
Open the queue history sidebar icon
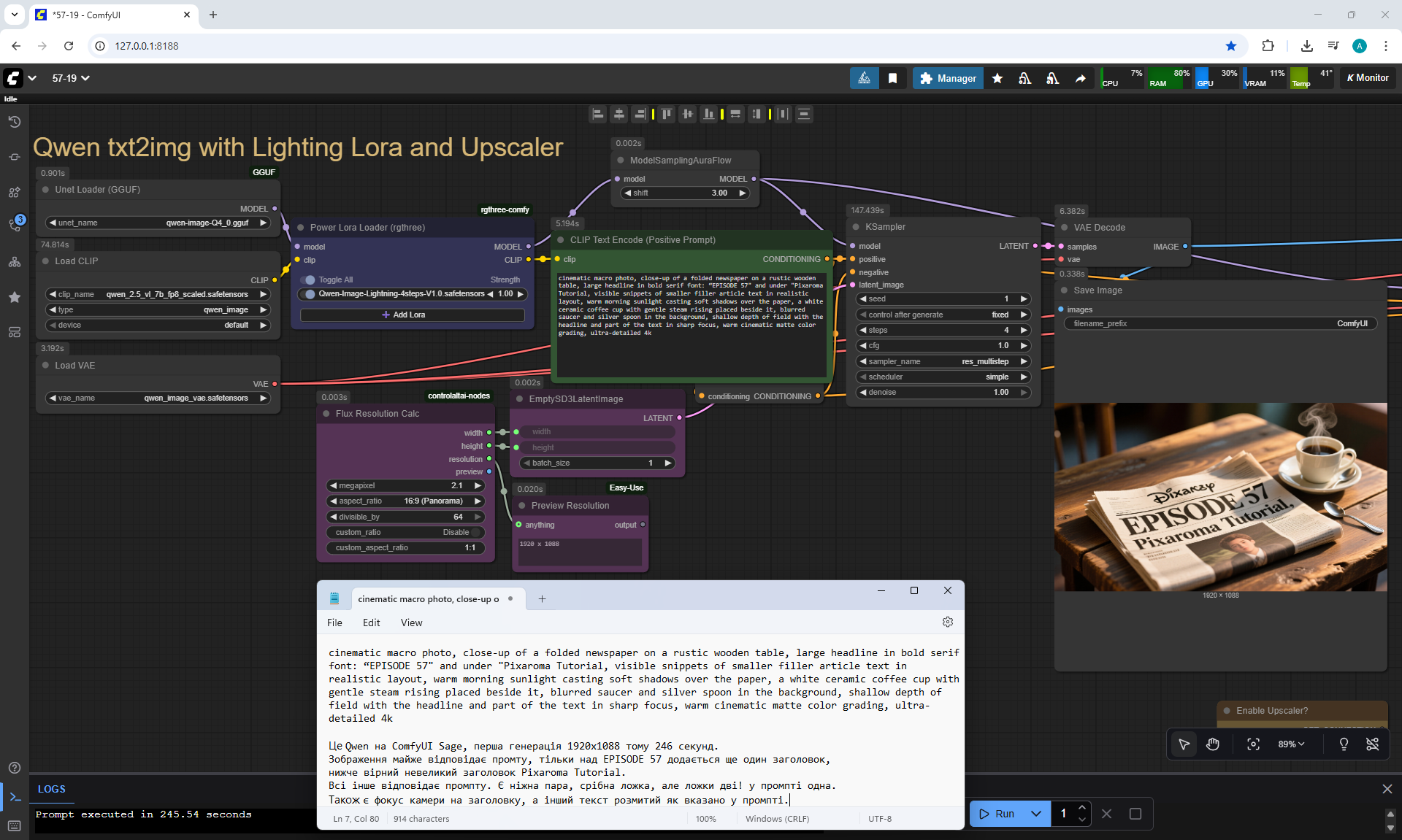(14, 121)
